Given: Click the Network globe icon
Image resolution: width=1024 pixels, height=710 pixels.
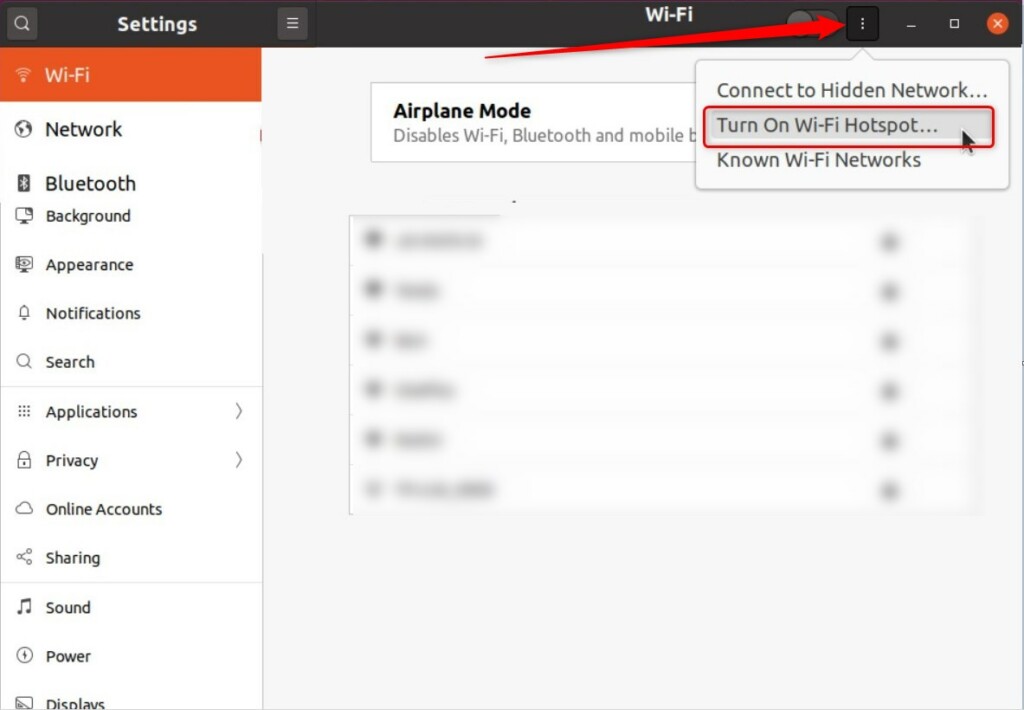Looking at the screenshot, I should (24, 129).
